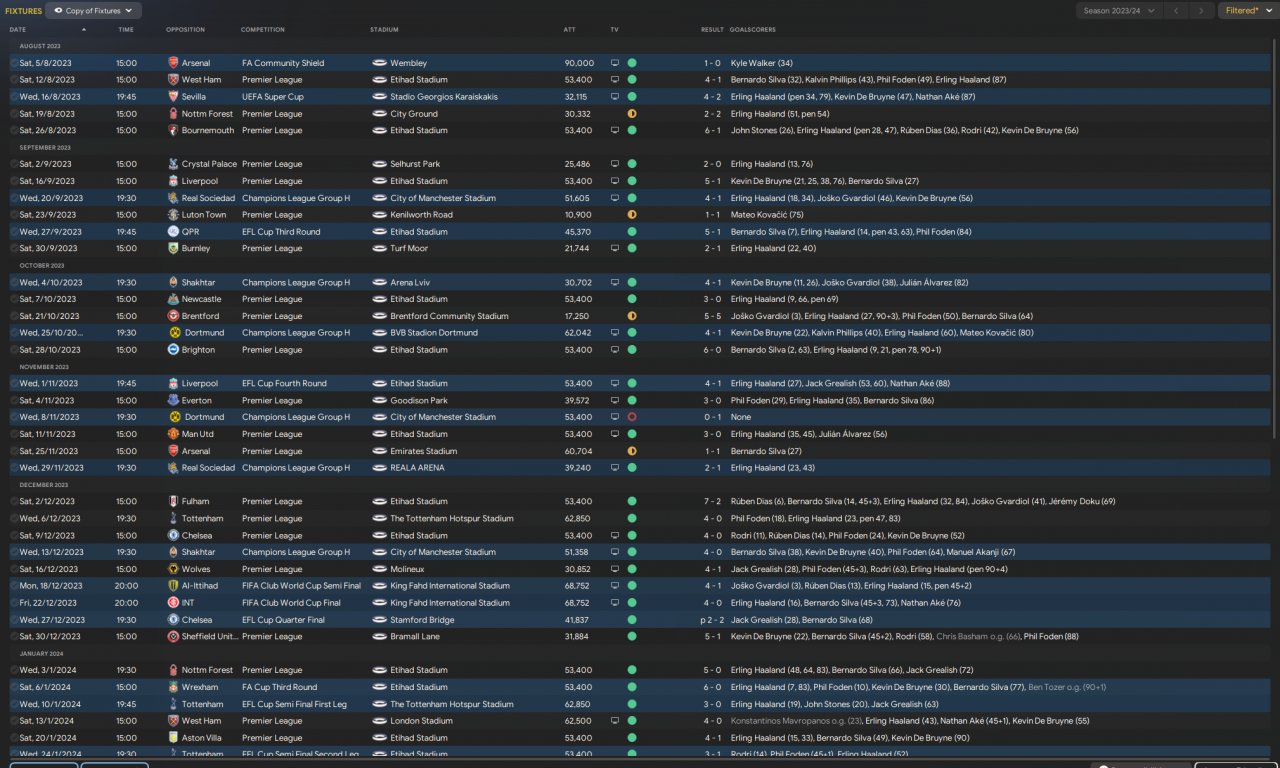Screen dimensions: 1280x768
Task: Click the 90,000 attendance figure
Action: 579,63
